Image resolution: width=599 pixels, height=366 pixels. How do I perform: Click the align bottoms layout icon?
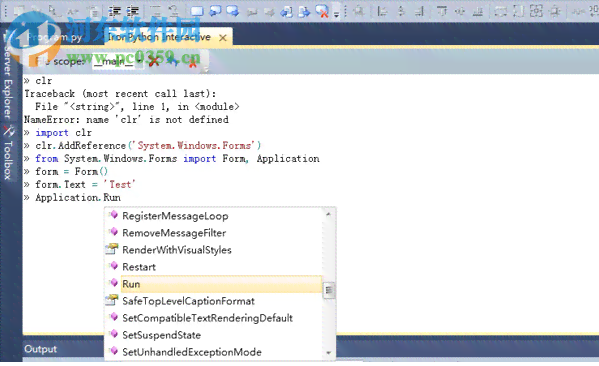click(478, 11)
